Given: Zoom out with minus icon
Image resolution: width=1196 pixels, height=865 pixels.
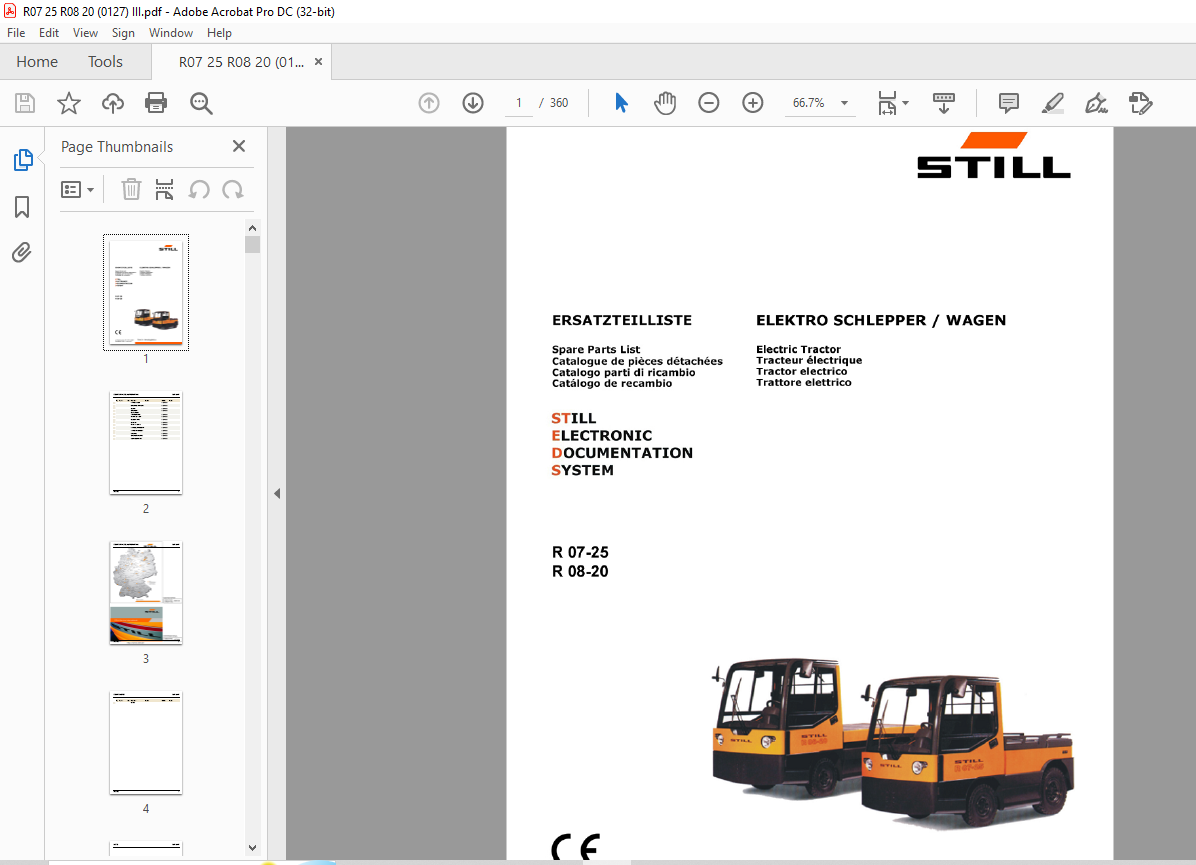Looking at the screenshot, I should pos(709,103).
